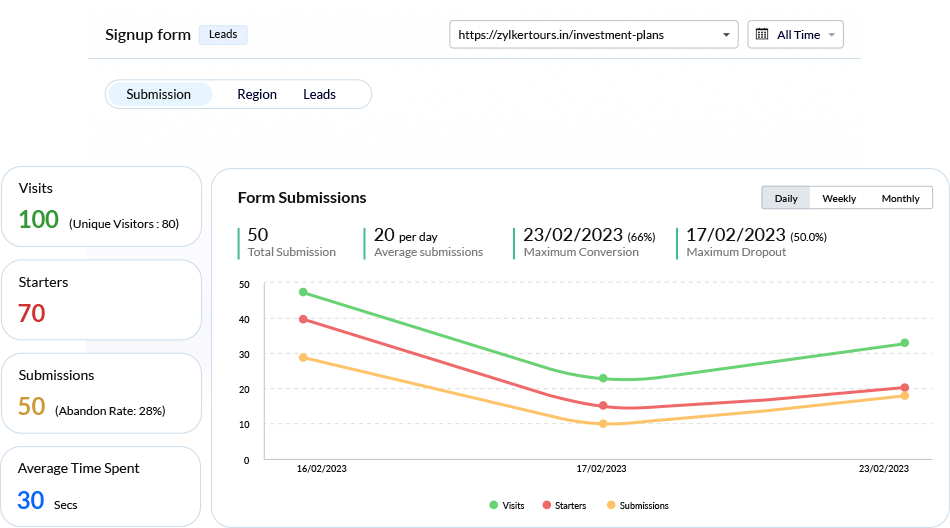Switch chart to Monthly view

[x=900, y=198]
